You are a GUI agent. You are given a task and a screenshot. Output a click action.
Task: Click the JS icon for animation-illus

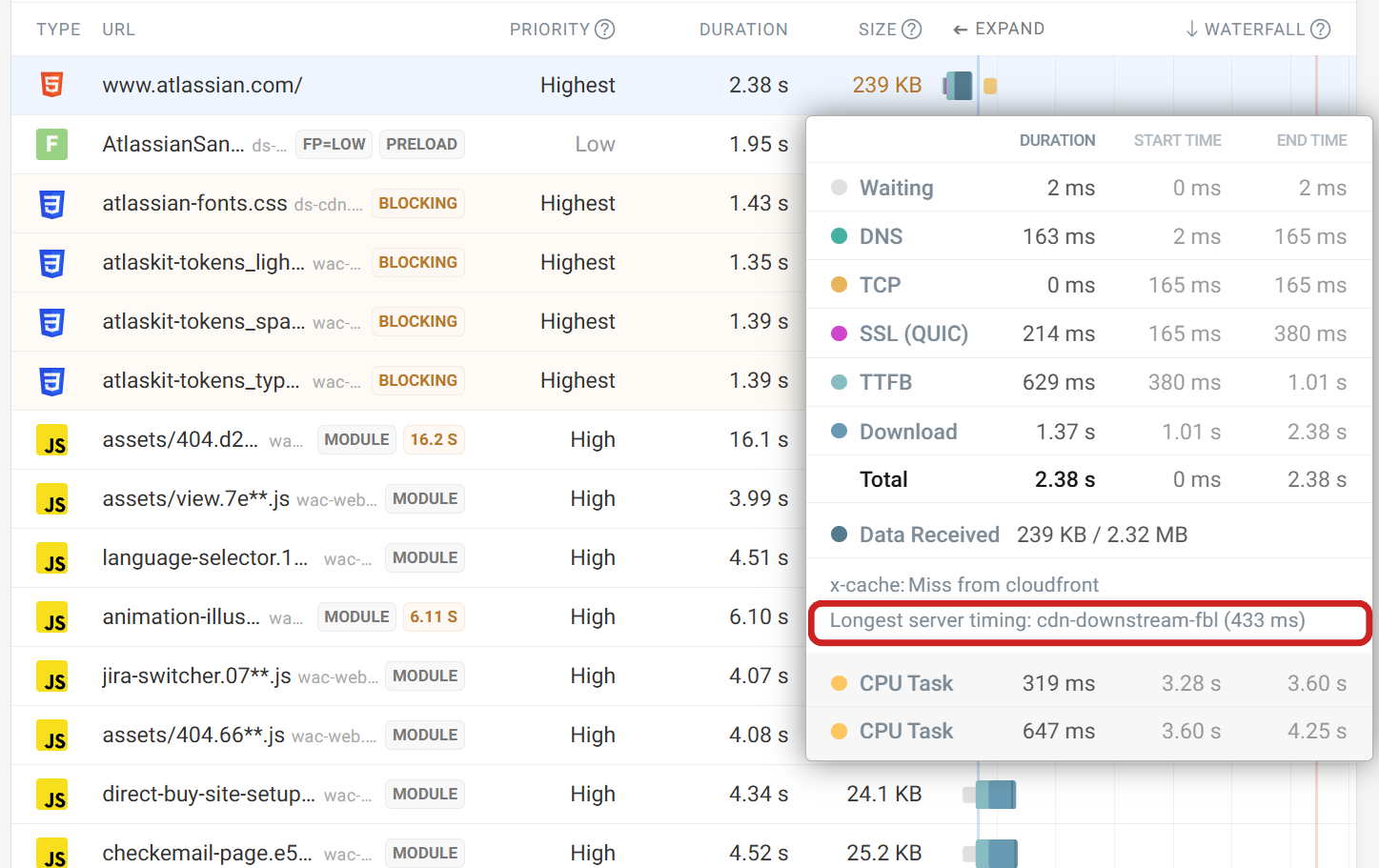pyautogui.click(x=52, y=617)
